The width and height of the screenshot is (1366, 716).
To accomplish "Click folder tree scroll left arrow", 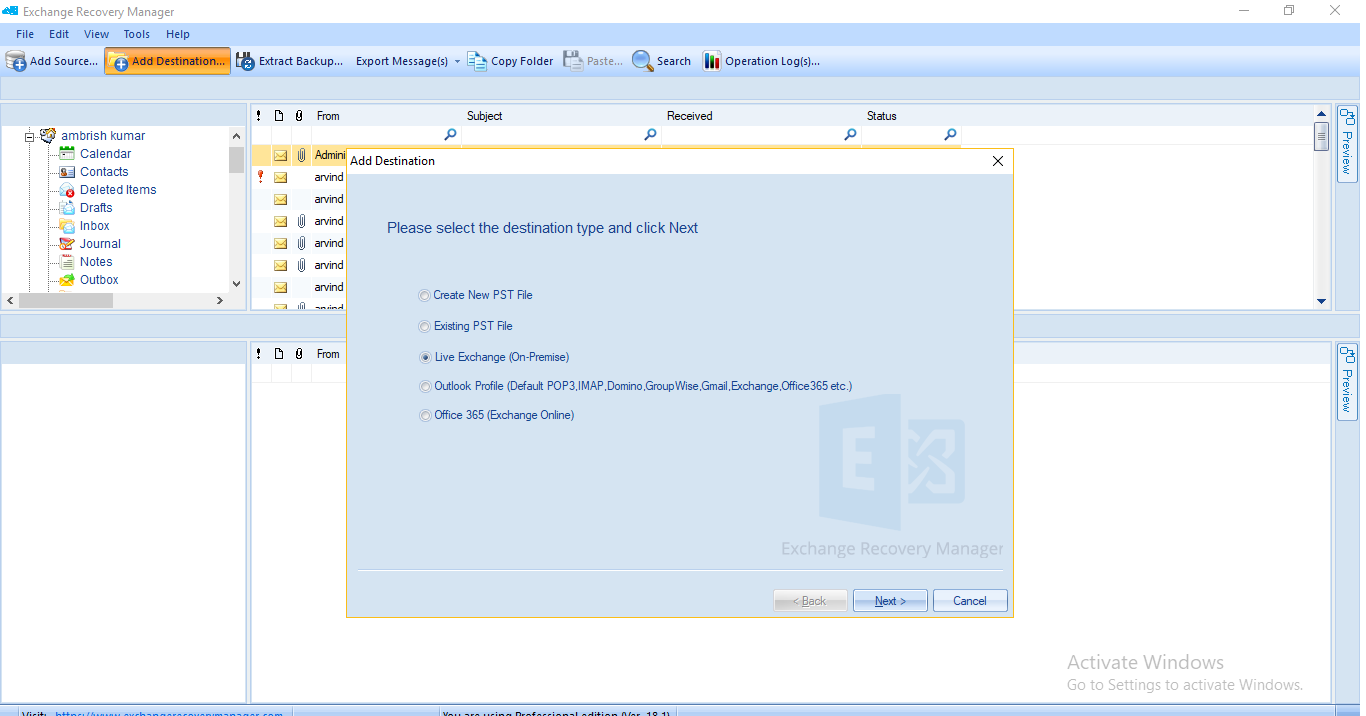I will tap(10, 300).
